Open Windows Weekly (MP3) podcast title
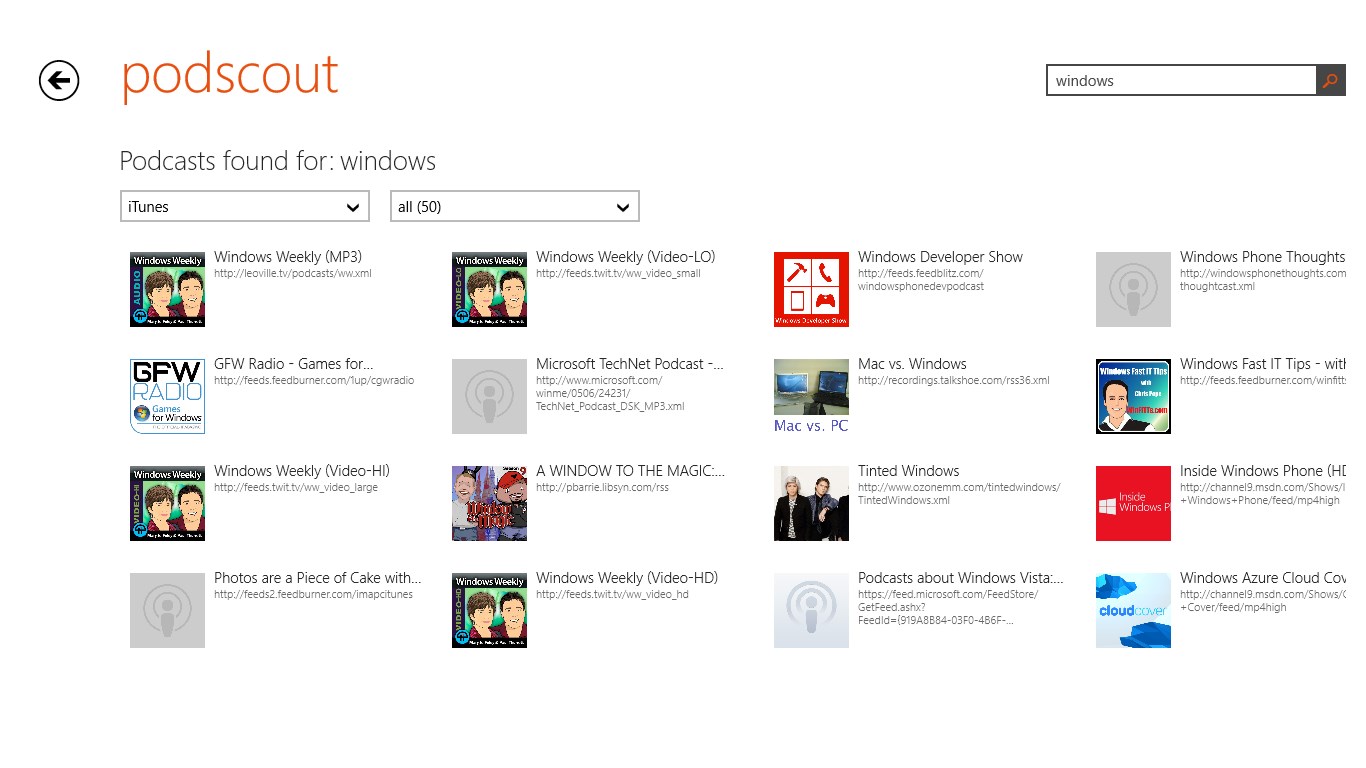 [288, 257]
